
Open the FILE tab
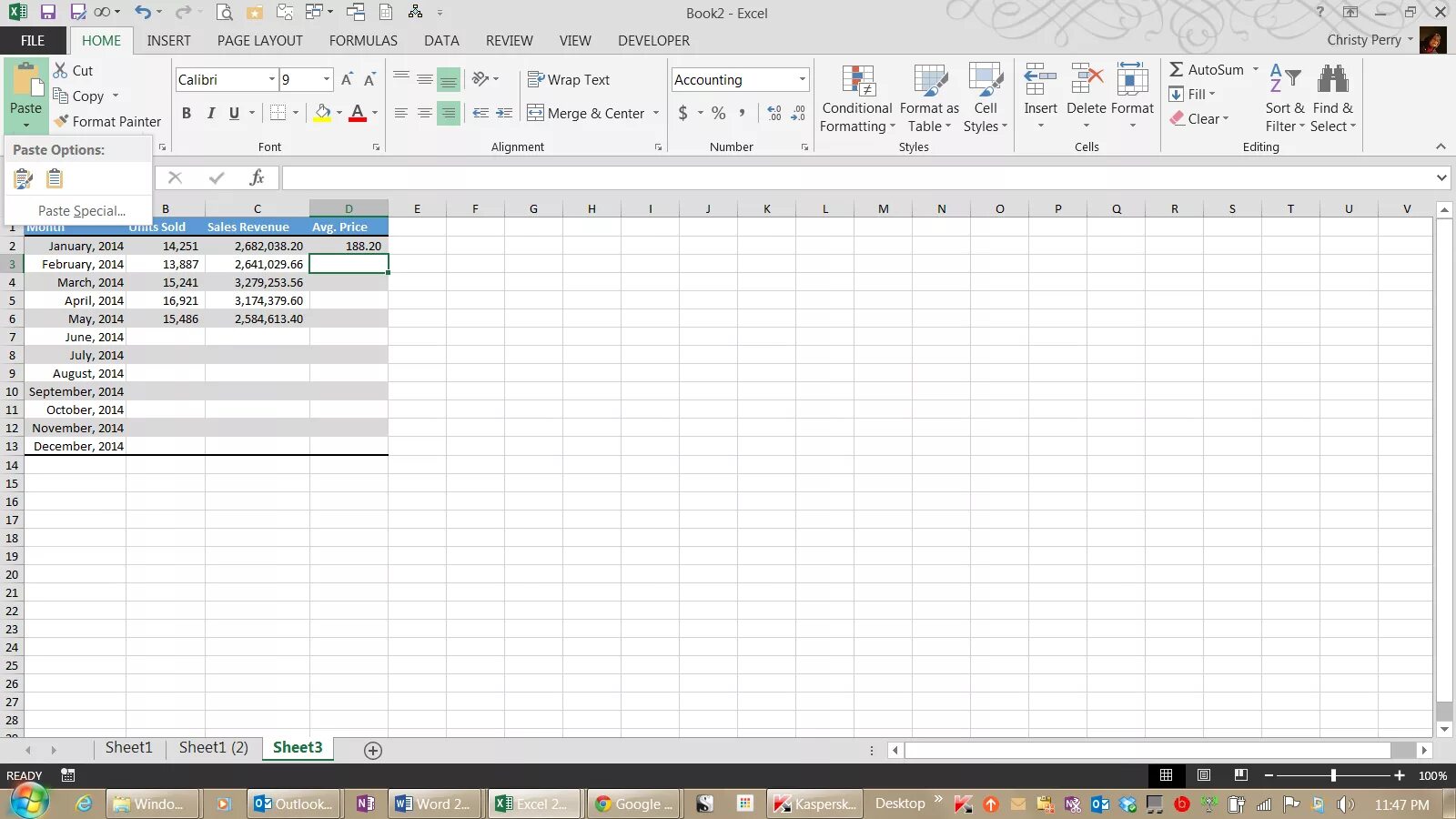33,40
